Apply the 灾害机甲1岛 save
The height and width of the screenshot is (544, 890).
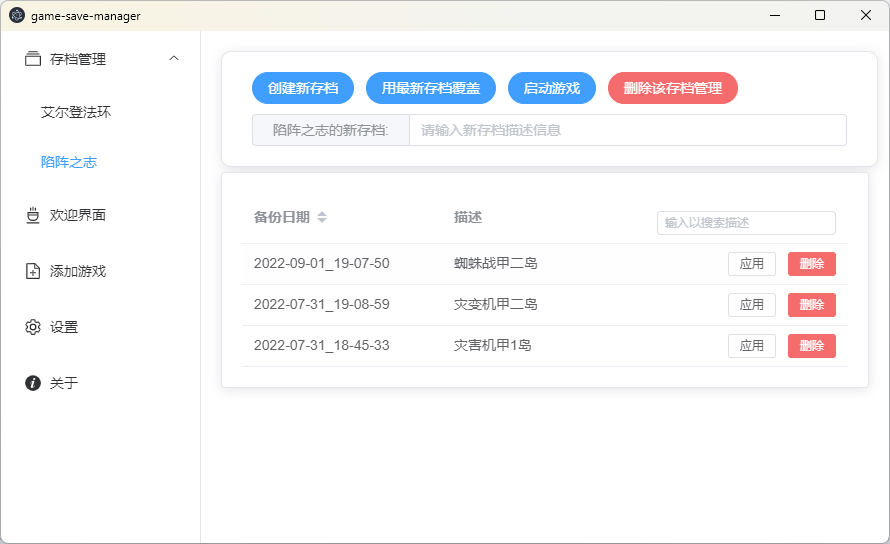point(751,346)
